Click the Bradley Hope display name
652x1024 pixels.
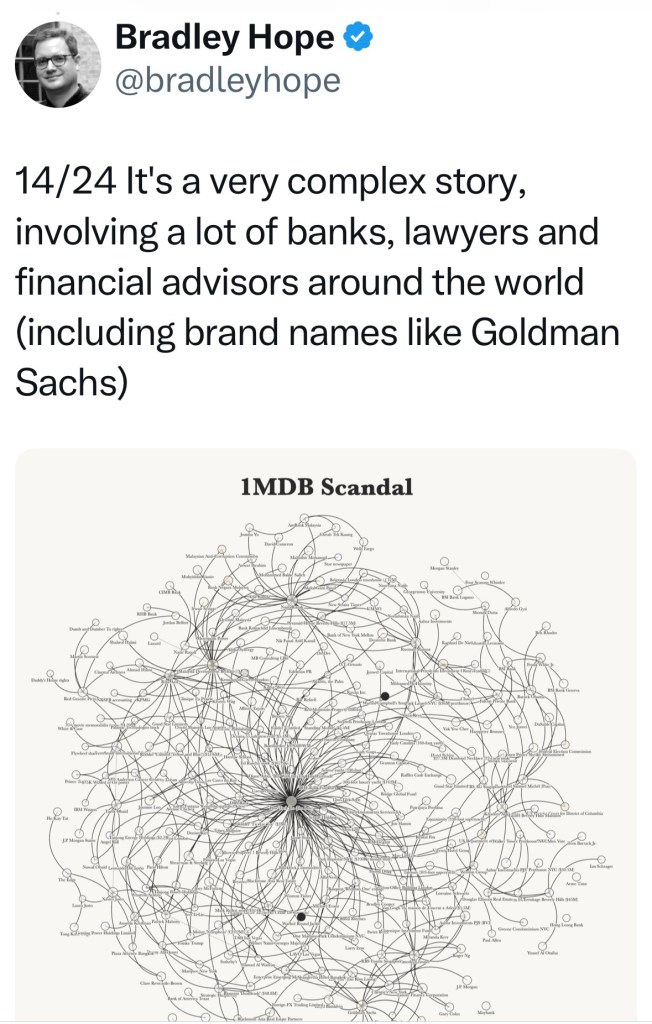pyautogui.click(x=225, y=38)
